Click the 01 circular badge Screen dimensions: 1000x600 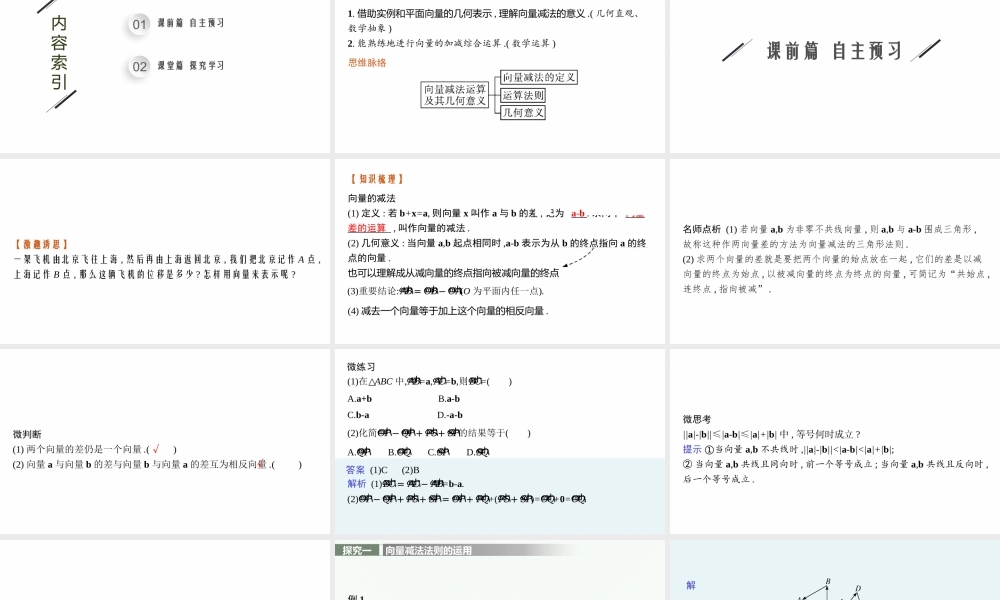pyautogui.click(x=140, y=24)
